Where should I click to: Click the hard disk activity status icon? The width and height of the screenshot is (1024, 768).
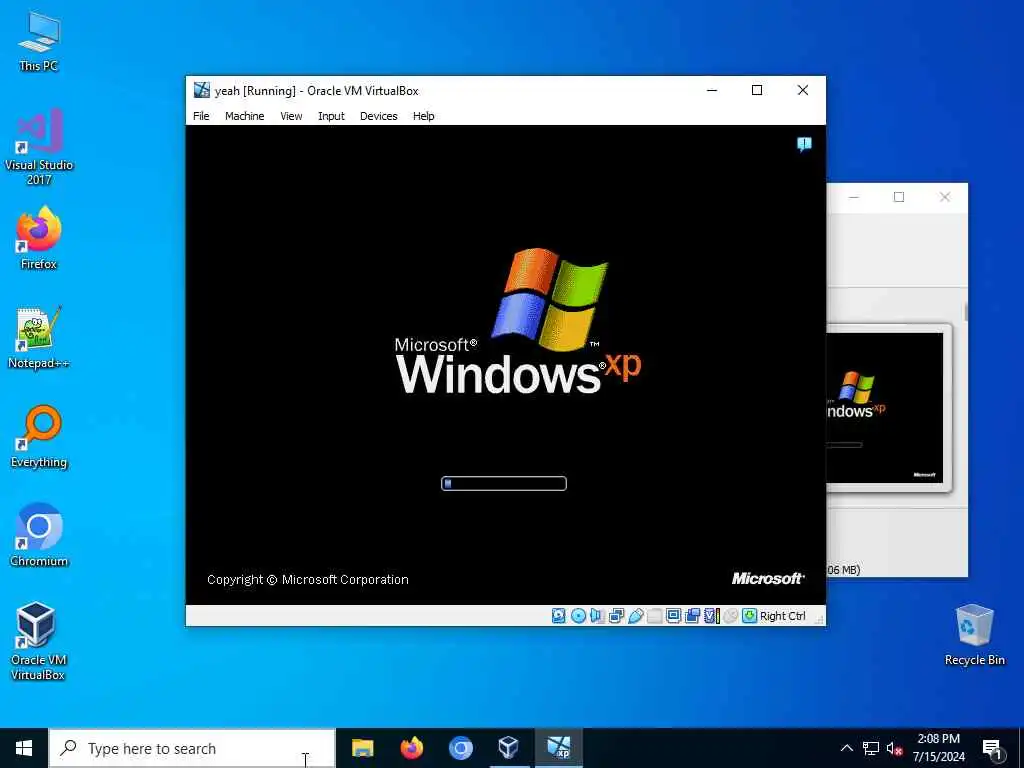[558, 616]
